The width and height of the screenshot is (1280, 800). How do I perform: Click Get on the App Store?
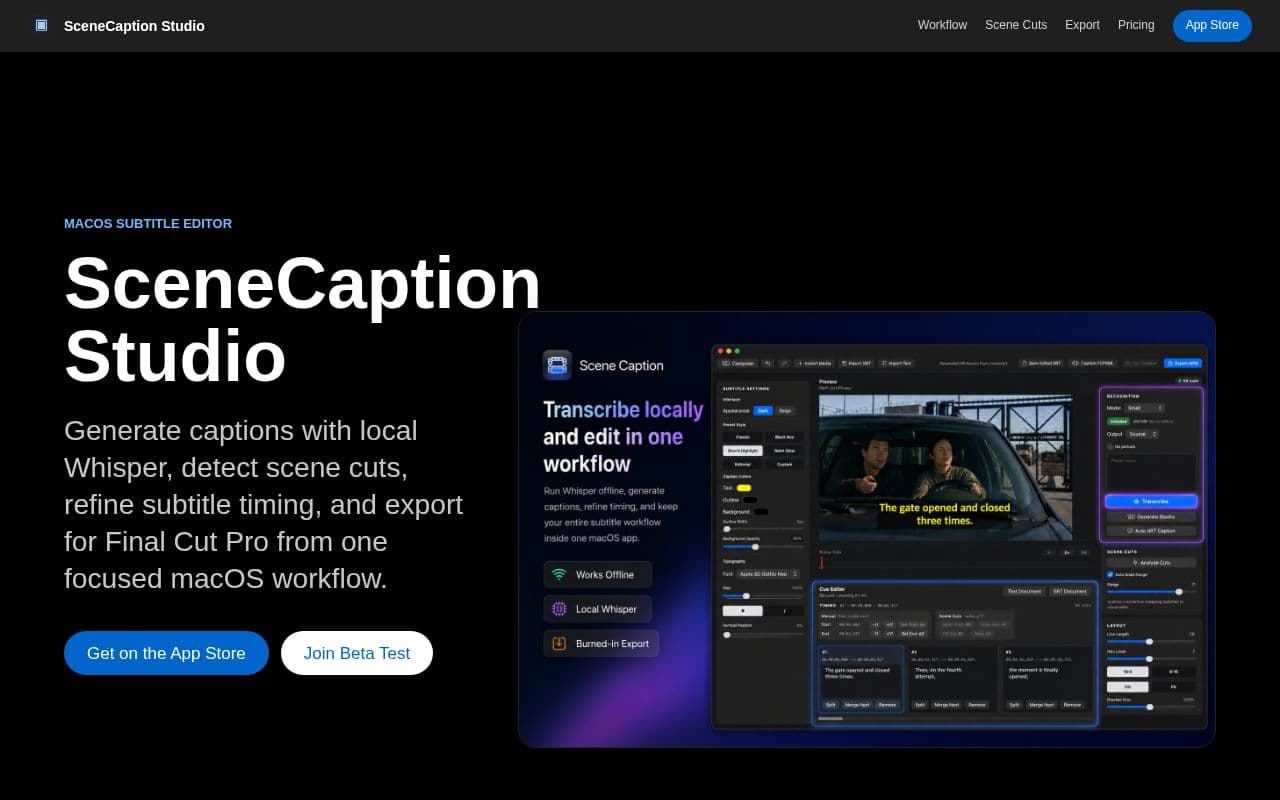[166, 653]
